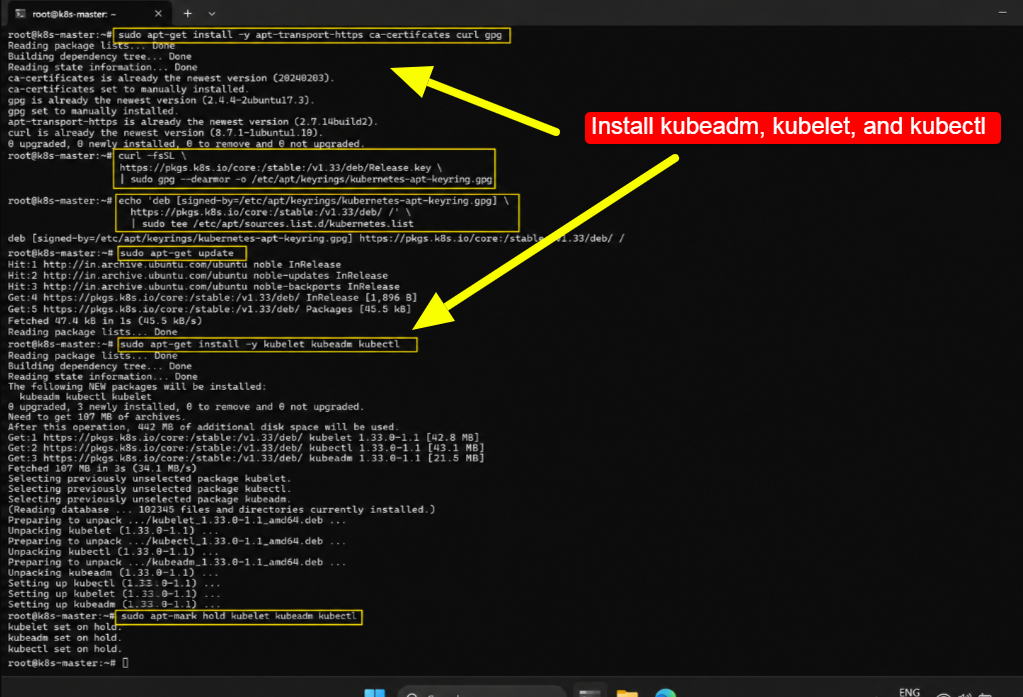Select the root@k8s-master terminal tab
Screen dimensions: 1023x697
(90, 13)
